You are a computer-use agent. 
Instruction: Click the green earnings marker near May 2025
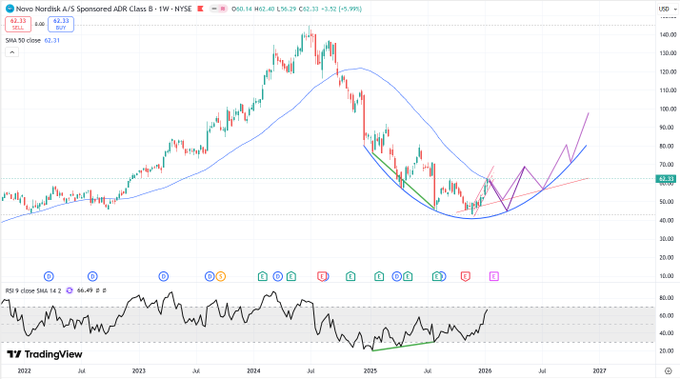408,276
